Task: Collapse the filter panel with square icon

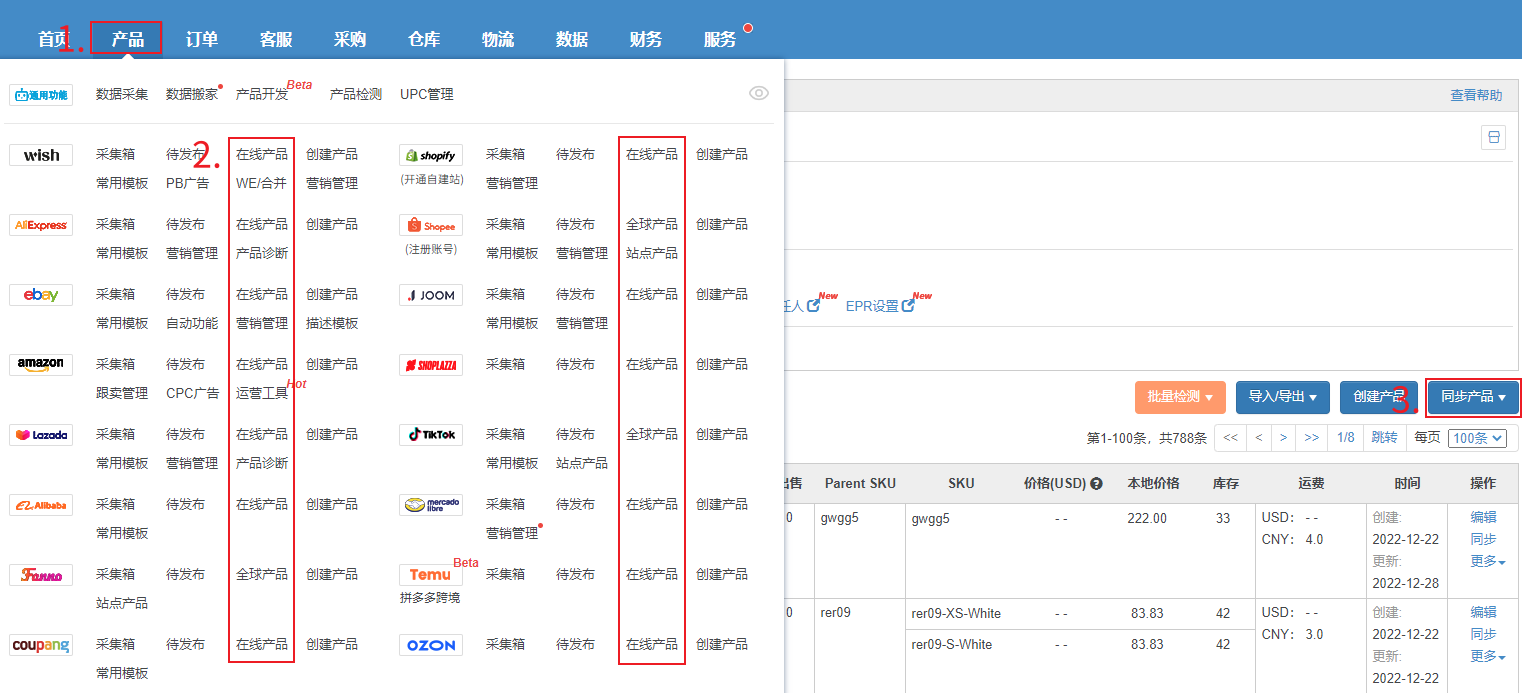Action: (x=1493, y=138)
